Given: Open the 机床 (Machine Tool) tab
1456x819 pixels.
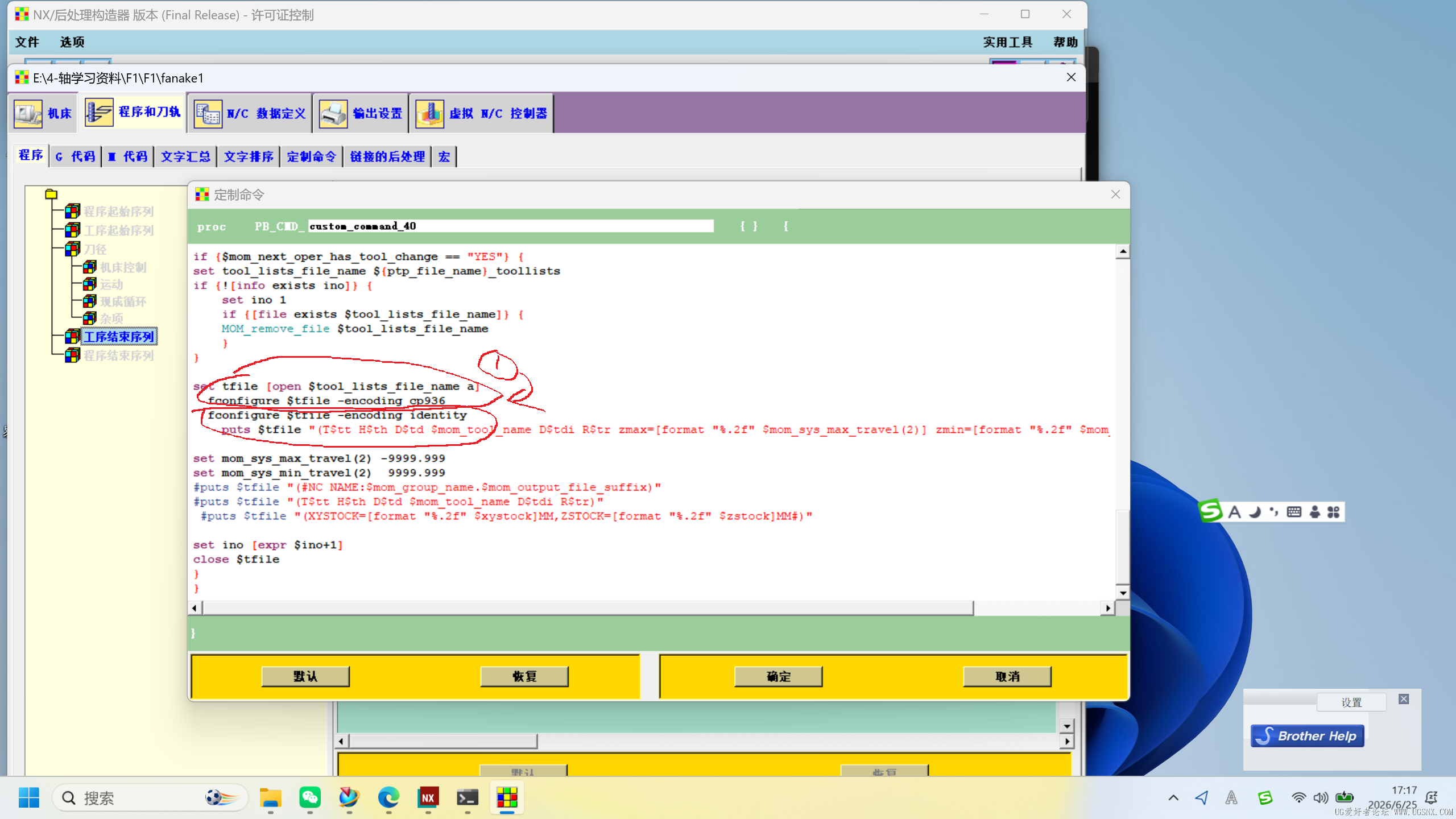Looking at the screenshot, I should pyautogui.click(x=43, y=113).
